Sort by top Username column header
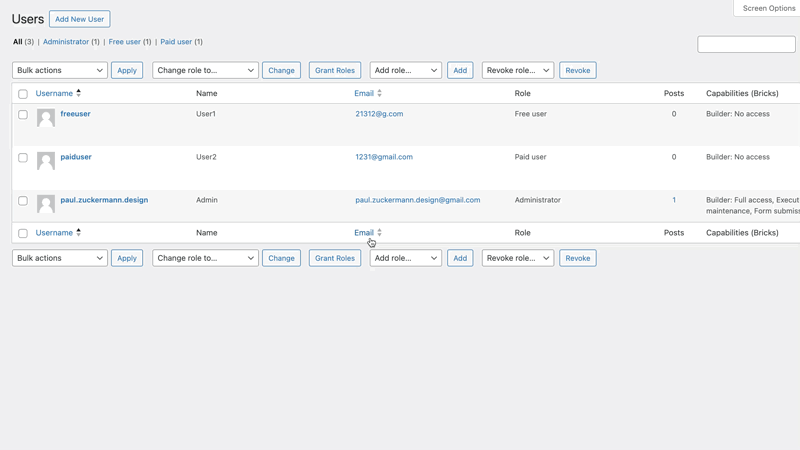This screenshot has width=800, height=450. [x=54, y=93]
